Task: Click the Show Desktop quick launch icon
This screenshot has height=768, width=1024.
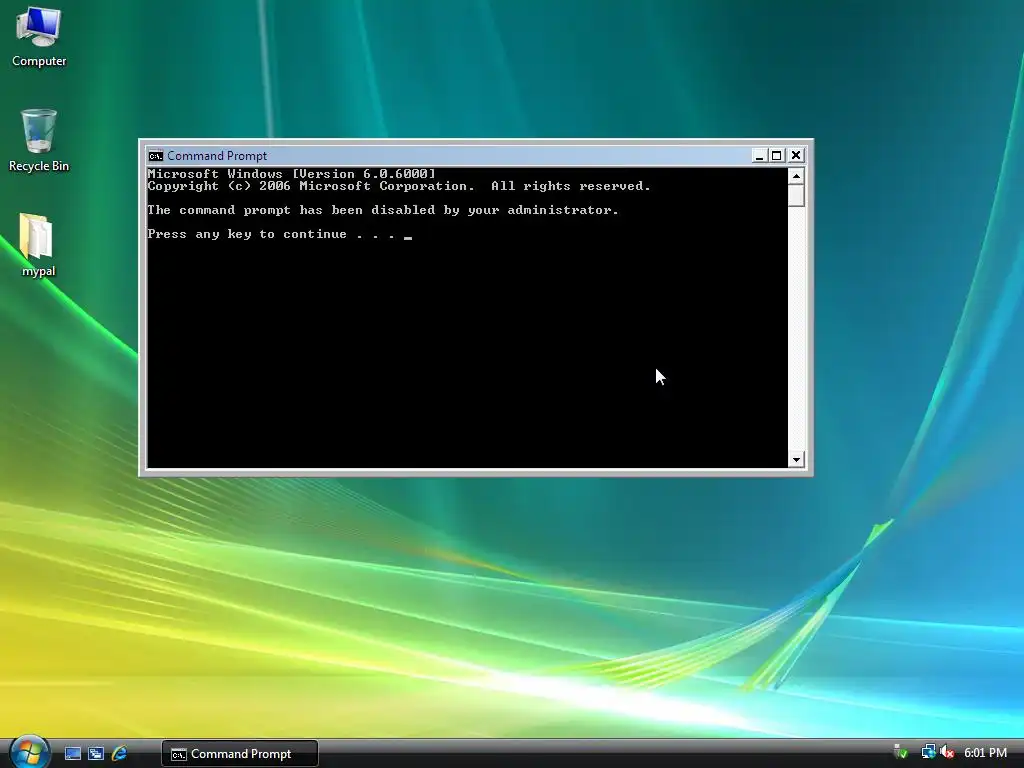Action: 73,754
